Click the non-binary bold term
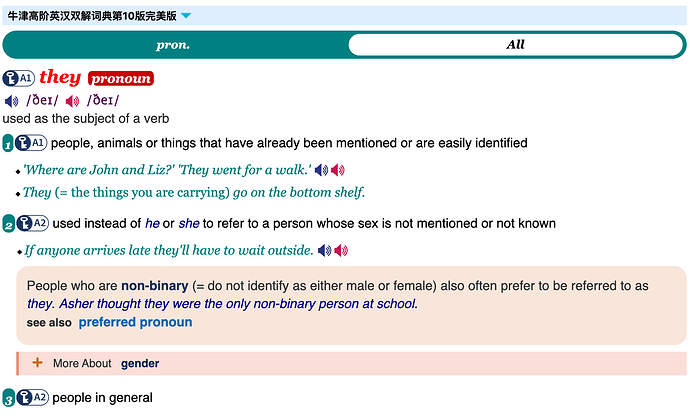 click(x=155, y=286)
